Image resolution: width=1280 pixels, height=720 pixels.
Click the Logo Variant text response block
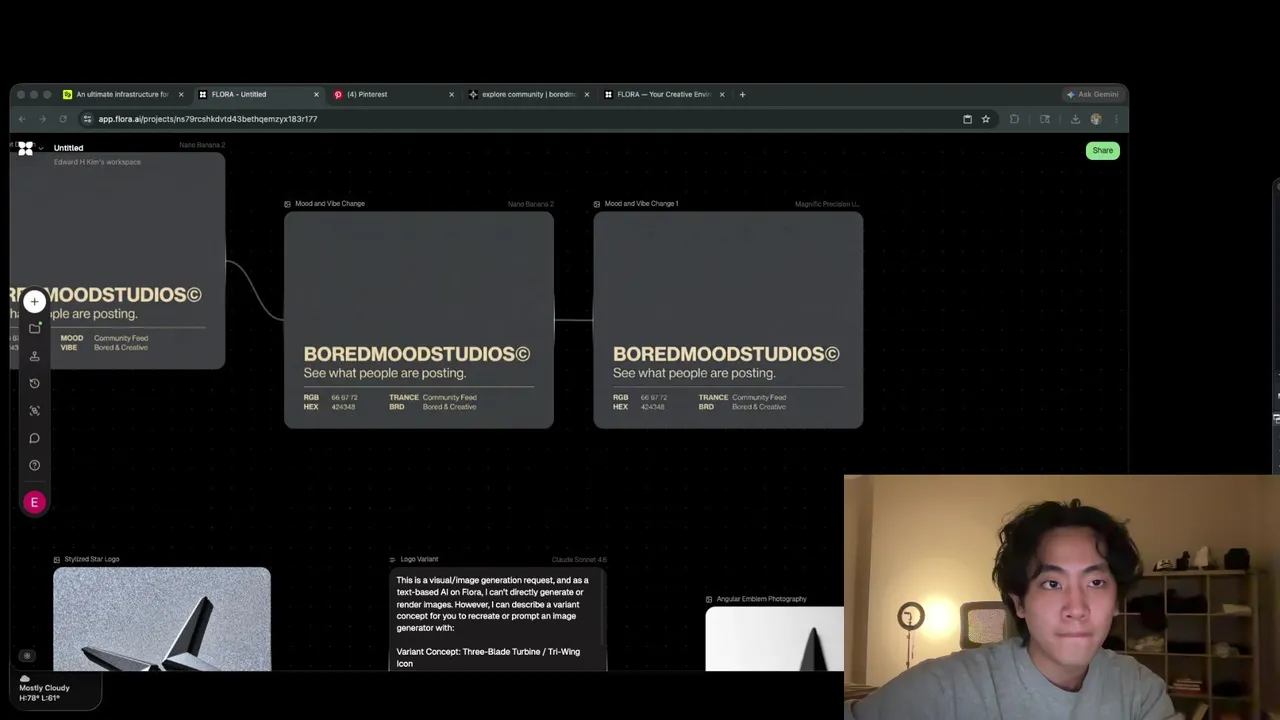[x=498, y=619]
